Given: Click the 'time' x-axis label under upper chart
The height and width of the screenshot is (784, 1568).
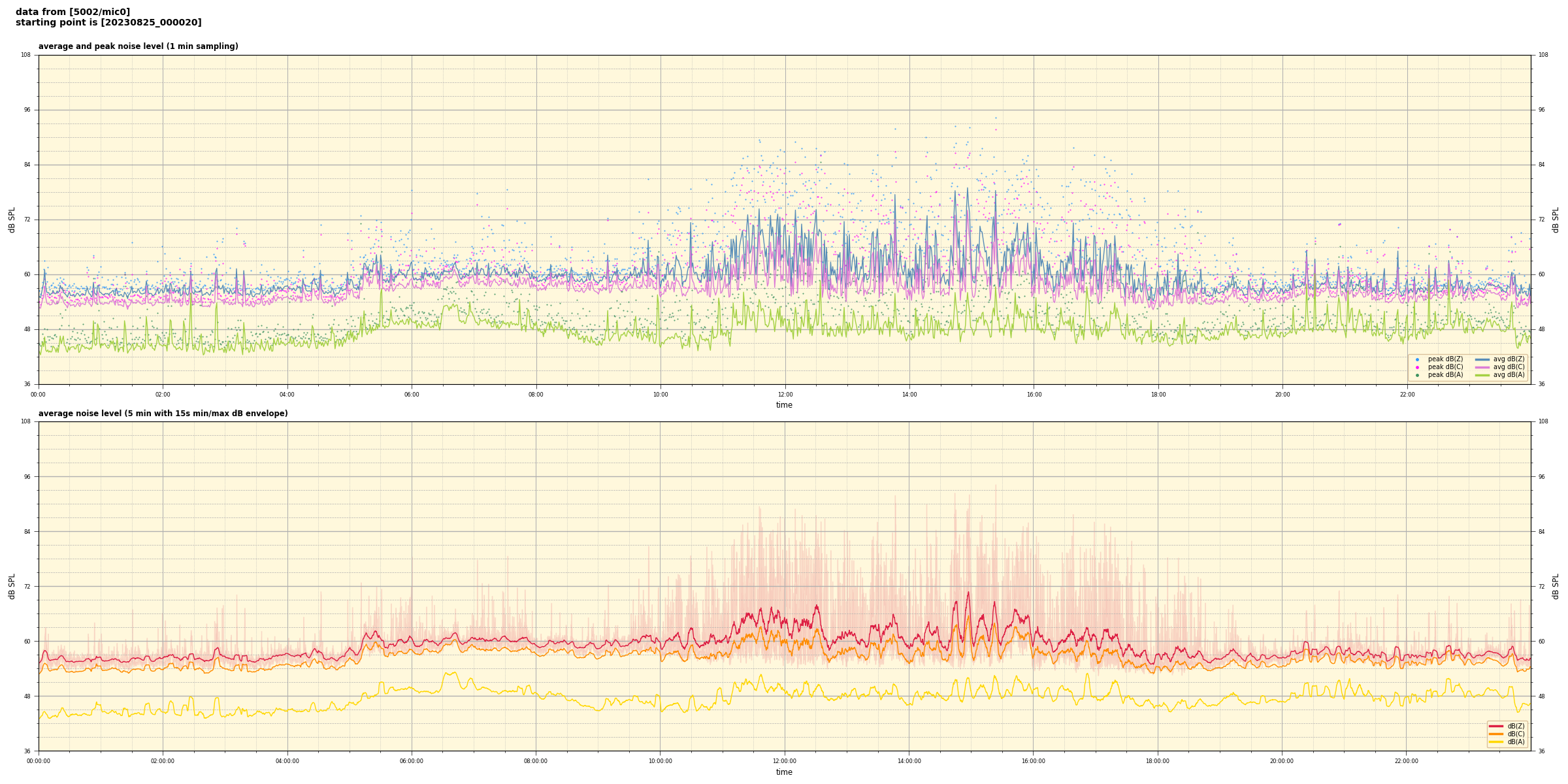Looking at the screenshot, I should [x=784, y=405].
